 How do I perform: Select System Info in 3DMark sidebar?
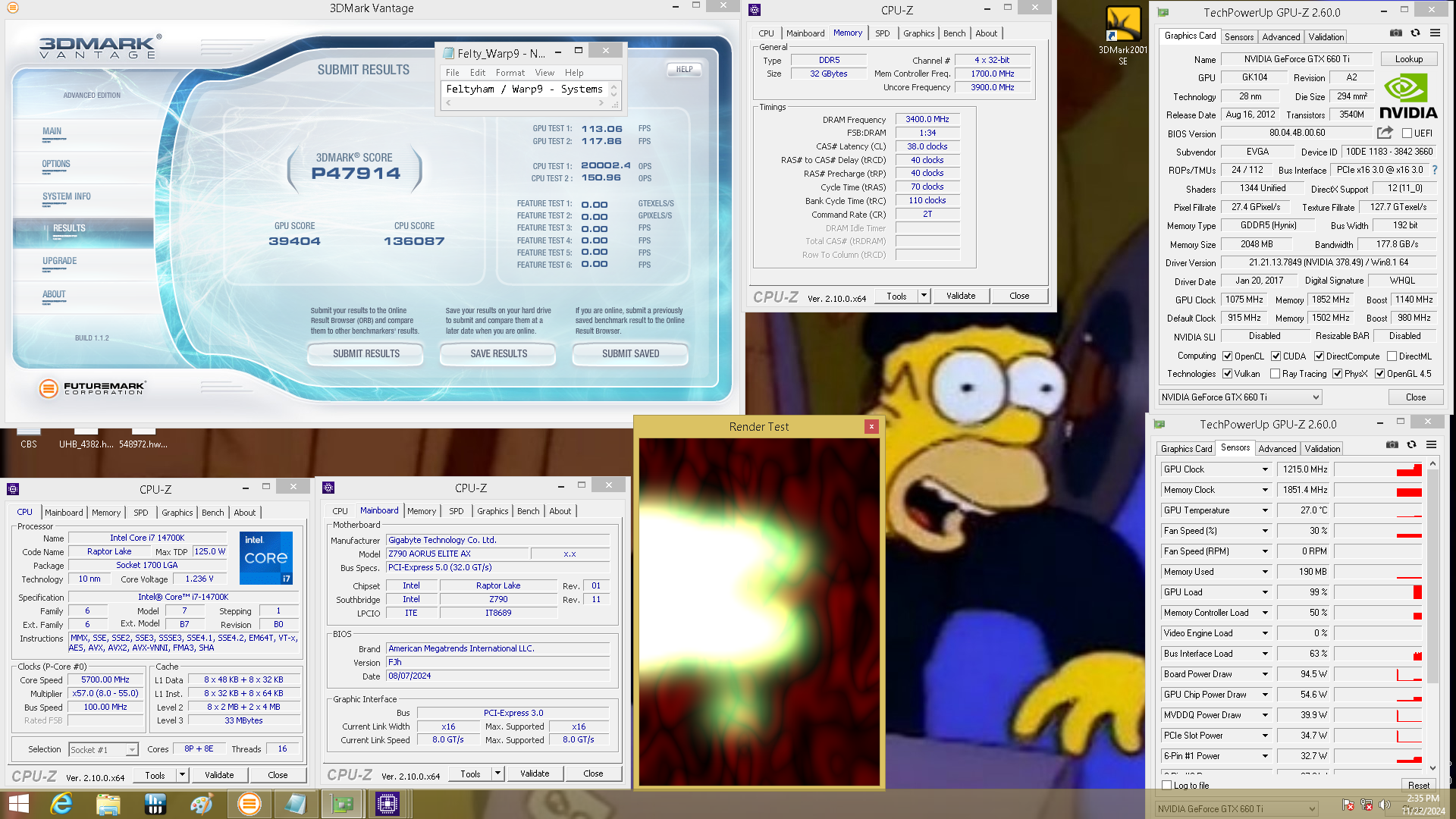point(67,196)
